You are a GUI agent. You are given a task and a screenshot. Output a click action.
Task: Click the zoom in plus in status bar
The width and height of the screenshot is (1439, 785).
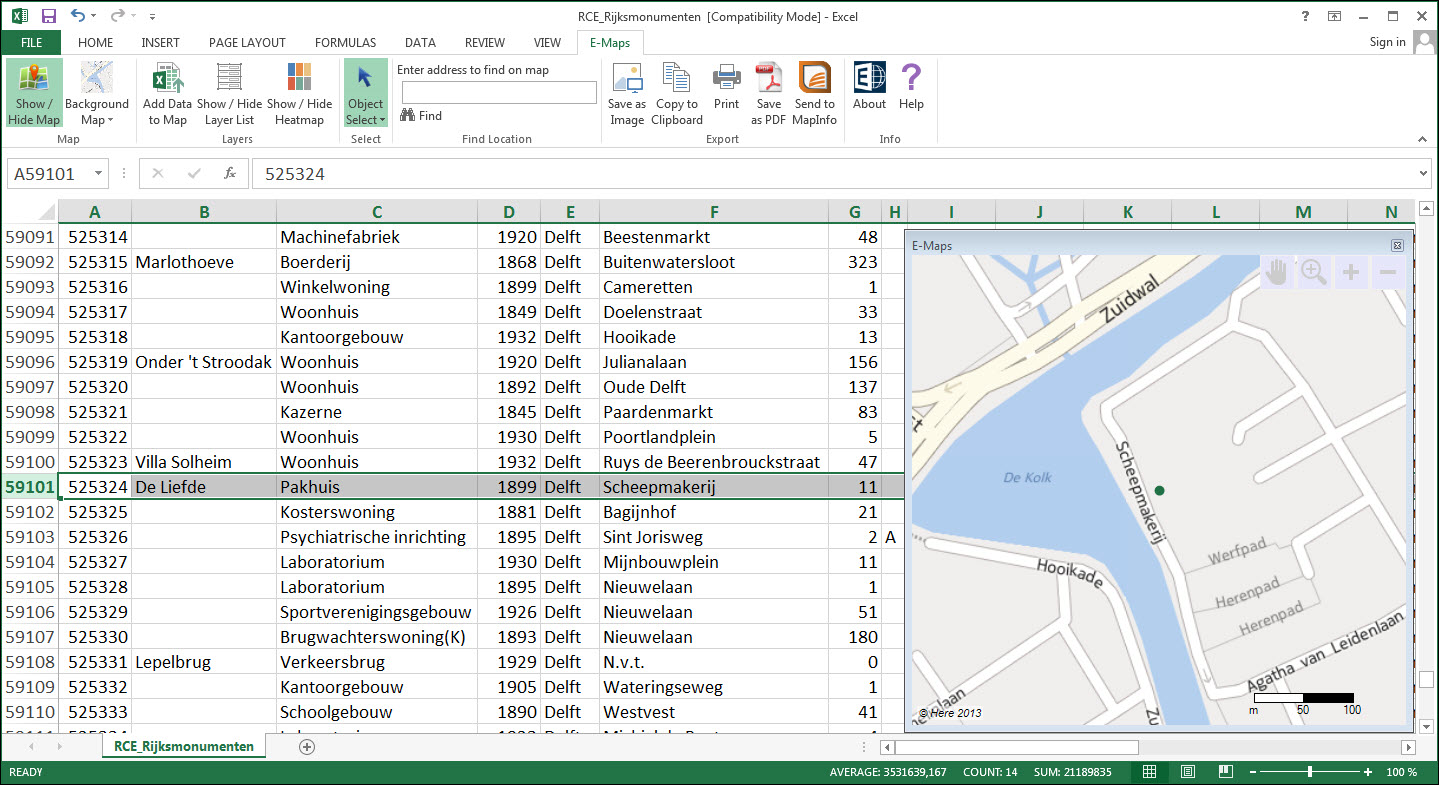pos(1368,772)
